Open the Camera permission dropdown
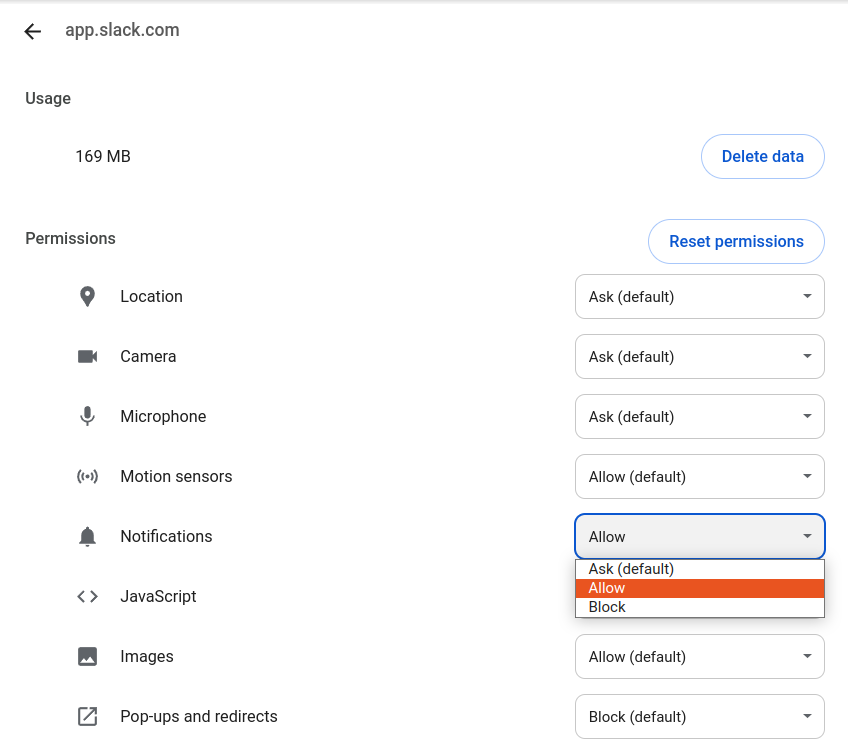848x750 pixels. pos(699,356)
